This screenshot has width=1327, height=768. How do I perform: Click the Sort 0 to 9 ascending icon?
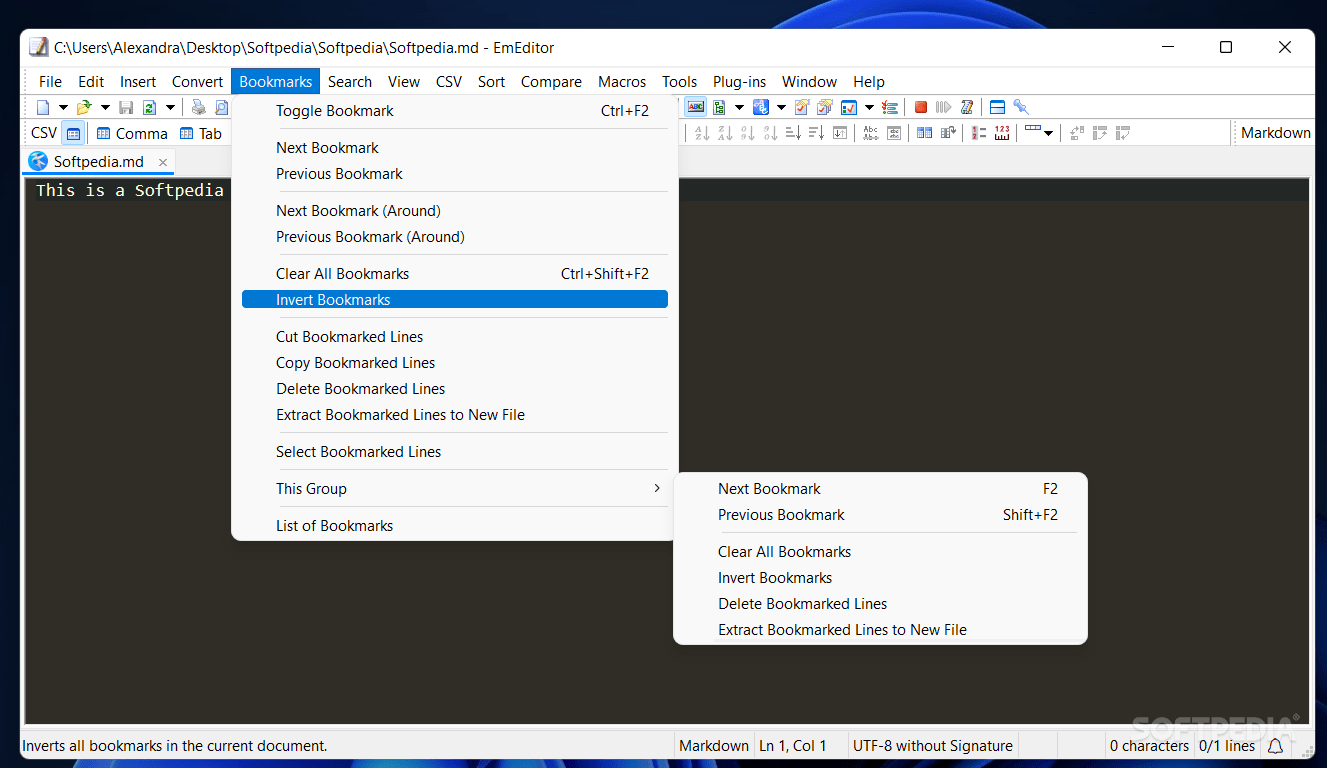click(x=747, y=133)
